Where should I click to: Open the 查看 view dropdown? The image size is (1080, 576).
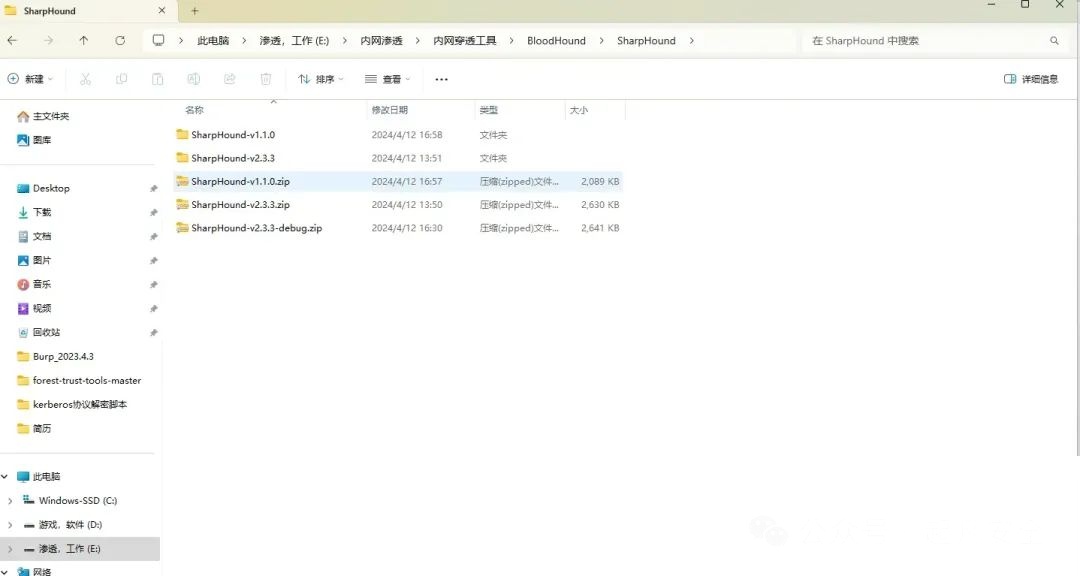387,79
